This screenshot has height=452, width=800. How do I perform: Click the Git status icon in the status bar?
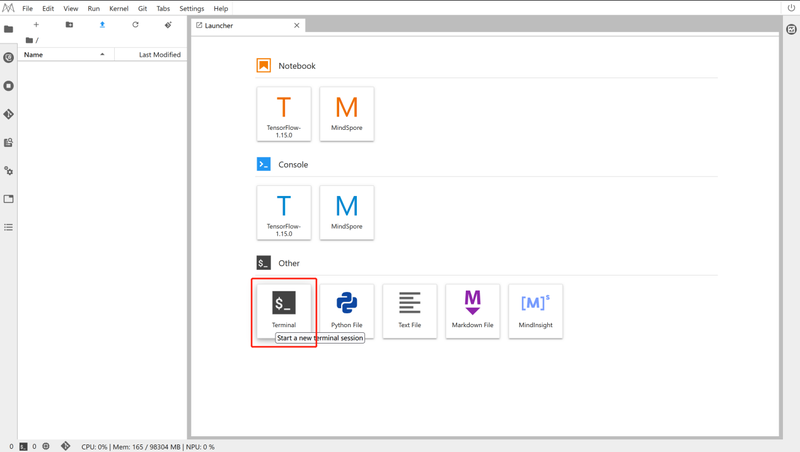point(65,446)
